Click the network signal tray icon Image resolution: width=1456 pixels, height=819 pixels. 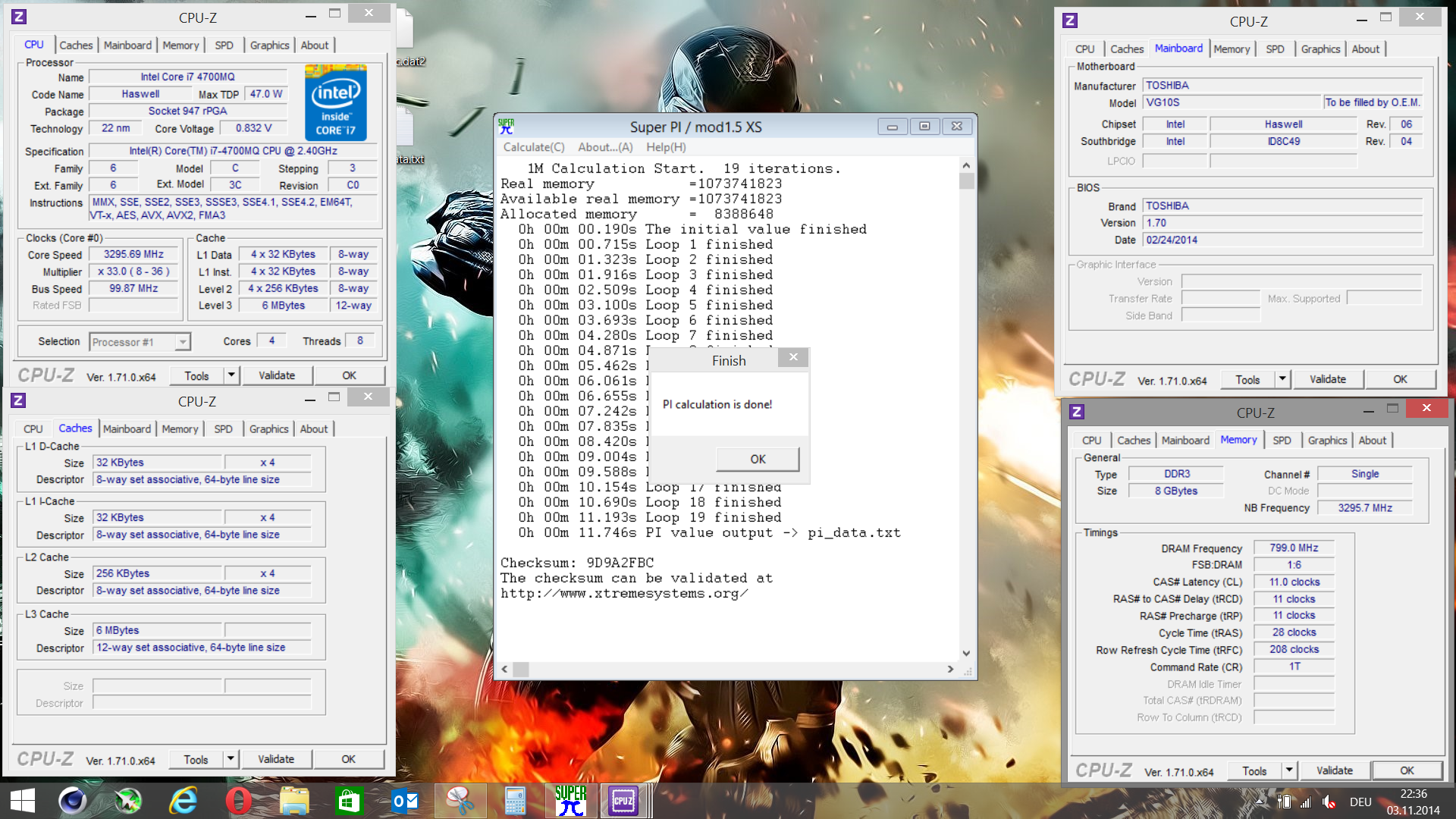1306,802
